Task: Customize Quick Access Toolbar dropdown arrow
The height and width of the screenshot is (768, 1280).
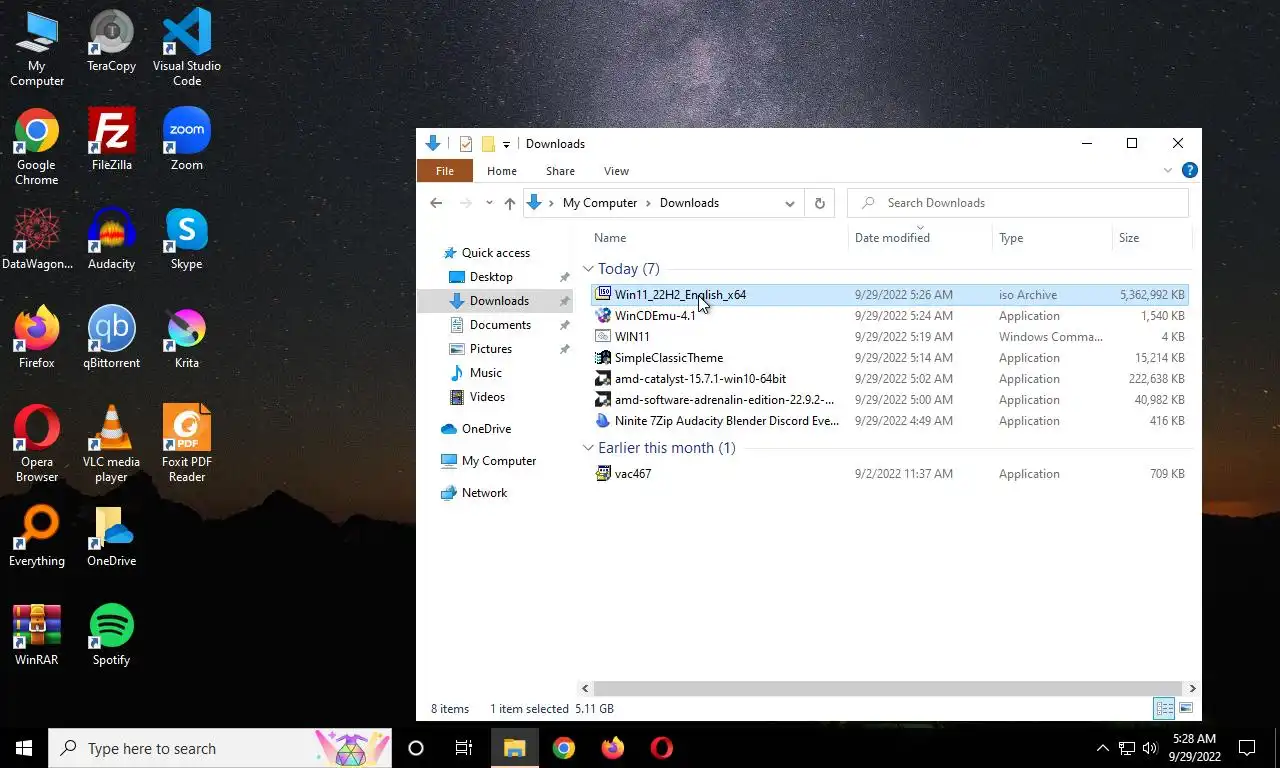Action: 506,144
